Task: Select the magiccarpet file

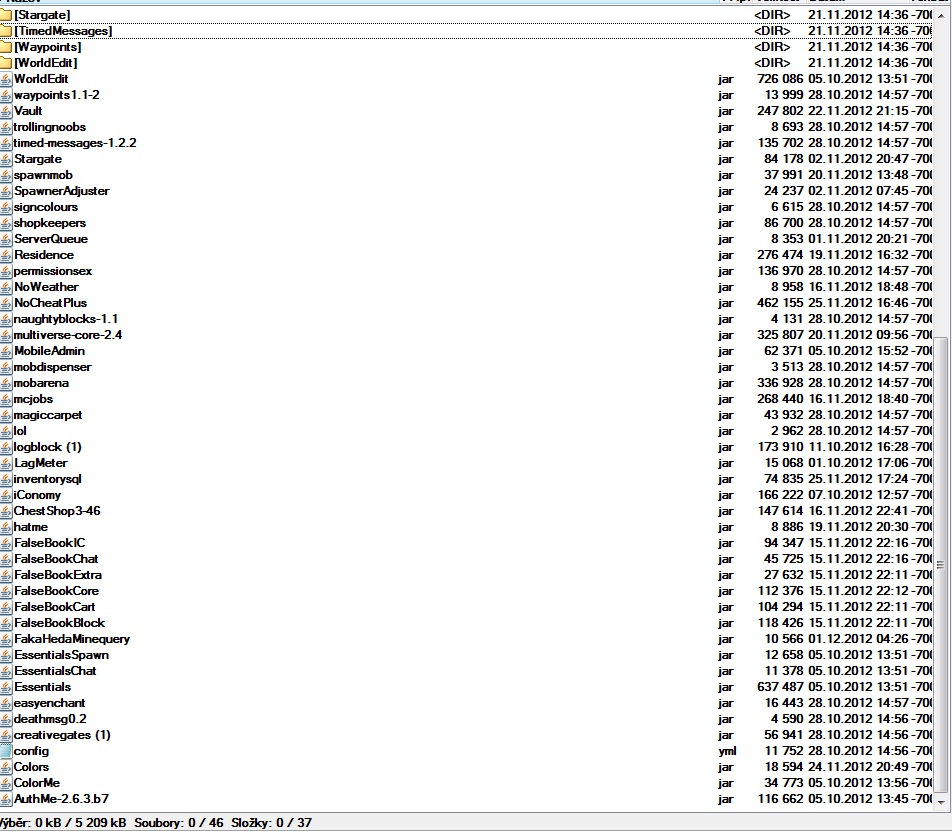Action: coord(47,415)
